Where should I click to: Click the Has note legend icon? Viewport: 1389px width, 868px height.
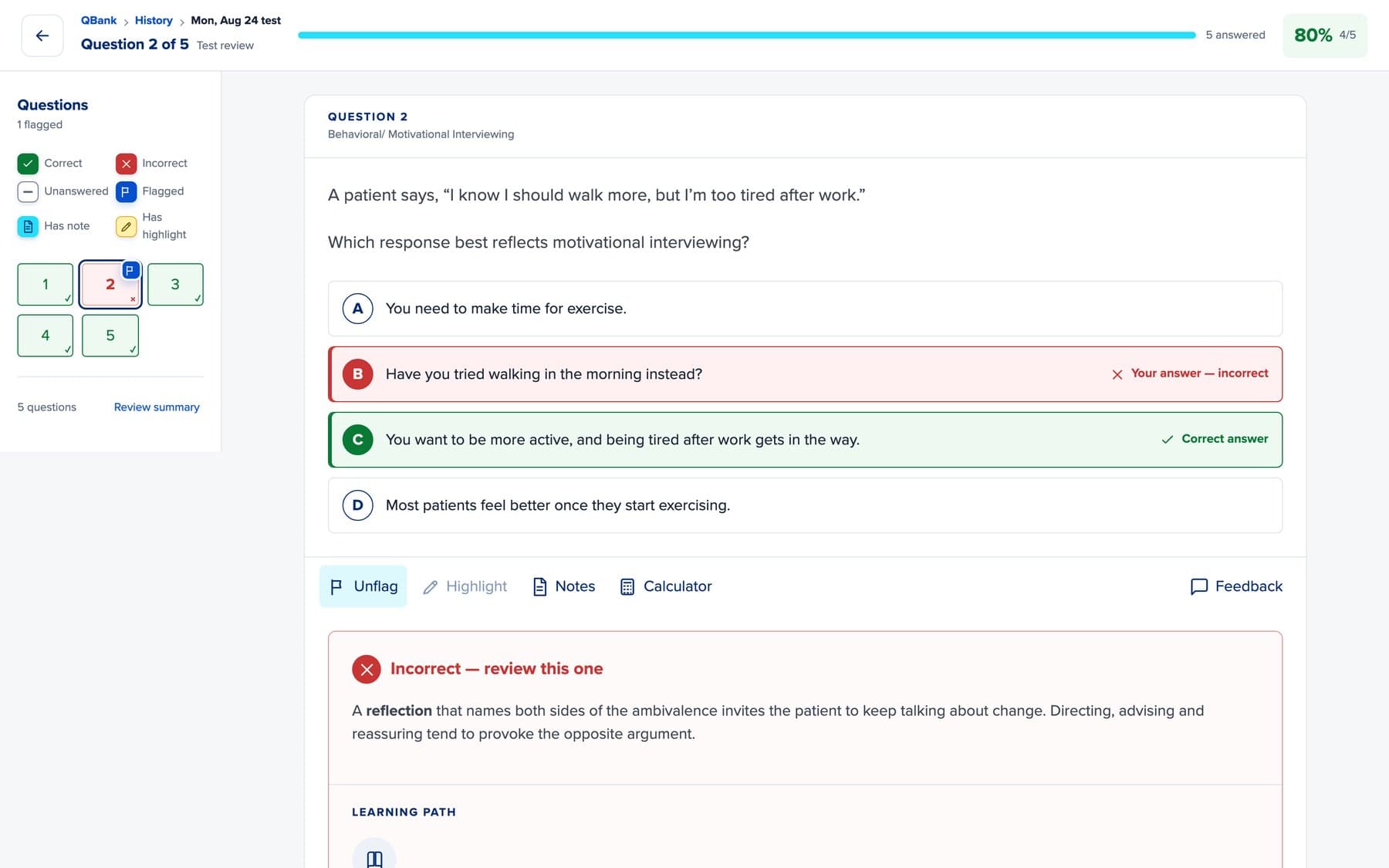28,226
